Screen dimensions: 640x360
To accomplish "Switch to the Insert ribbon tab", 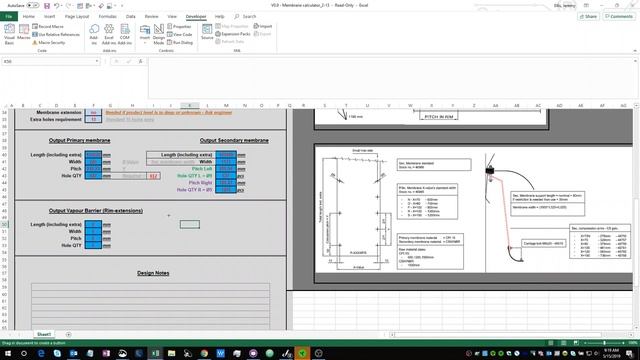I will pos(49,16).
